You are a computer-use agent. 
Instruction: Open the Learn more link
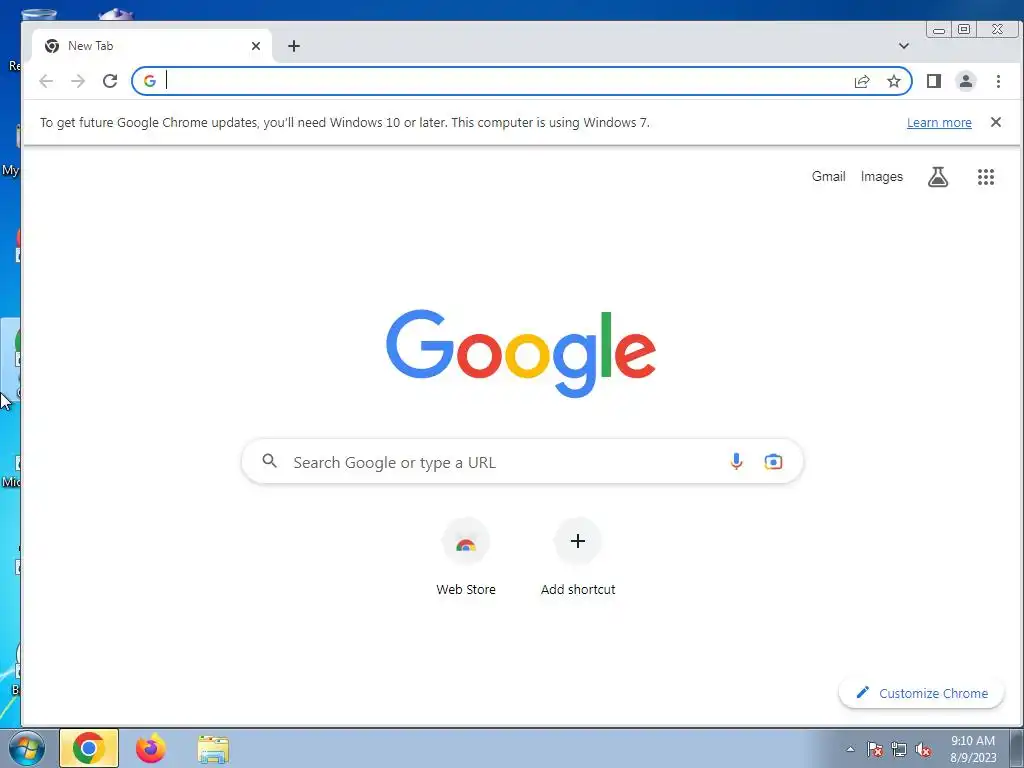[939, 123]
